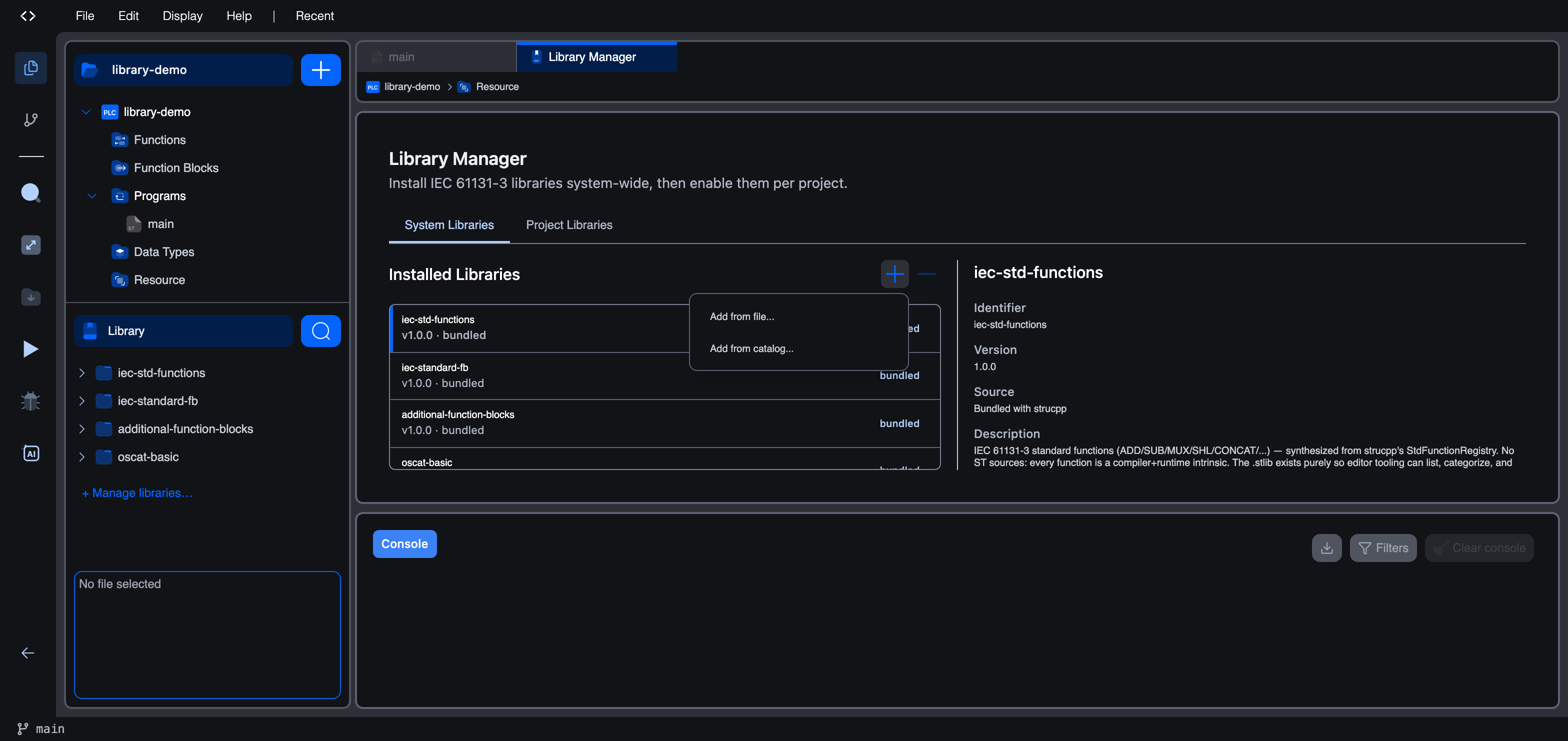Select oscat-basic installed library row
The width and height of the screenshot is (1568, 741).
(664, 459)
